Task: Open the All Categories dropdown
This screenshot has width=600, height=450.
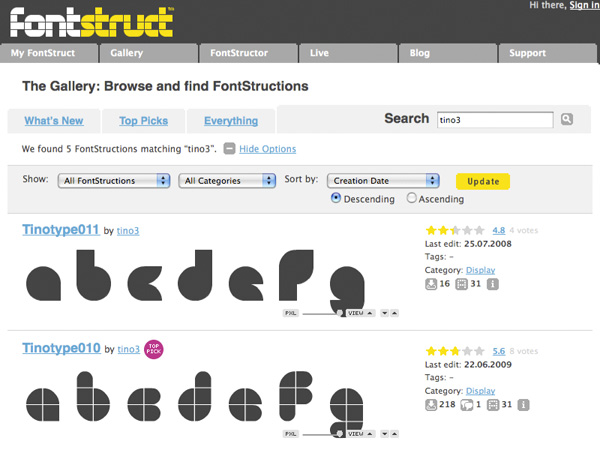Action: click(227, 181)
